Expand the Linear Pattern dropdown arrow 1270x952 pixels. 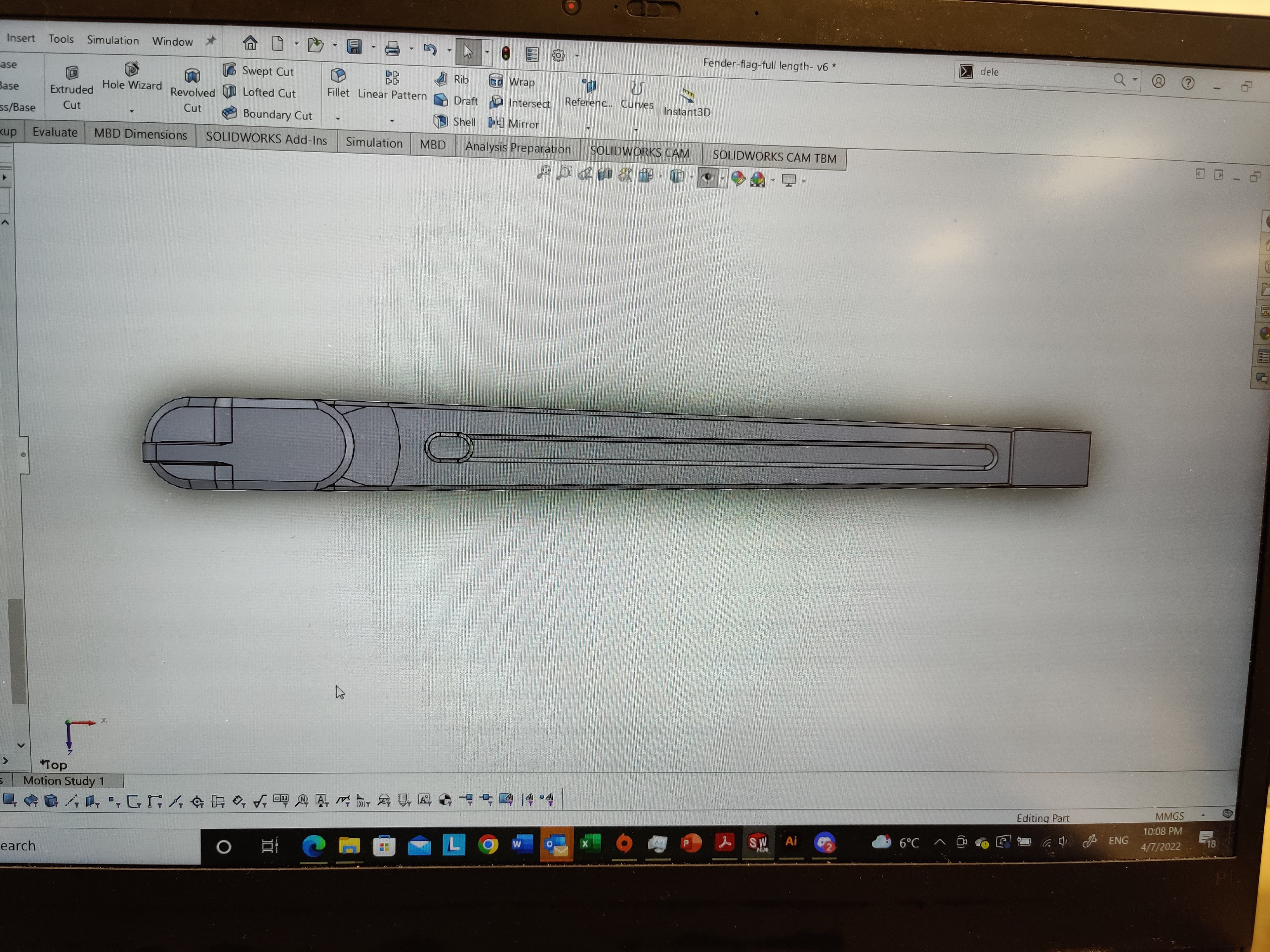pyautogui.click(x=392, y=121)
